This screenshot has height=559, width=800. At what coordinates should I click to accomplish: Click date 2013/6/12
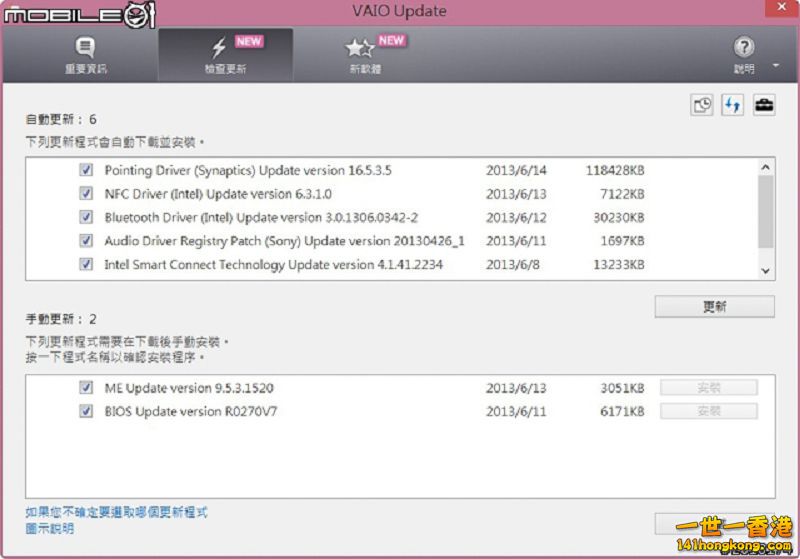(516, 218)
